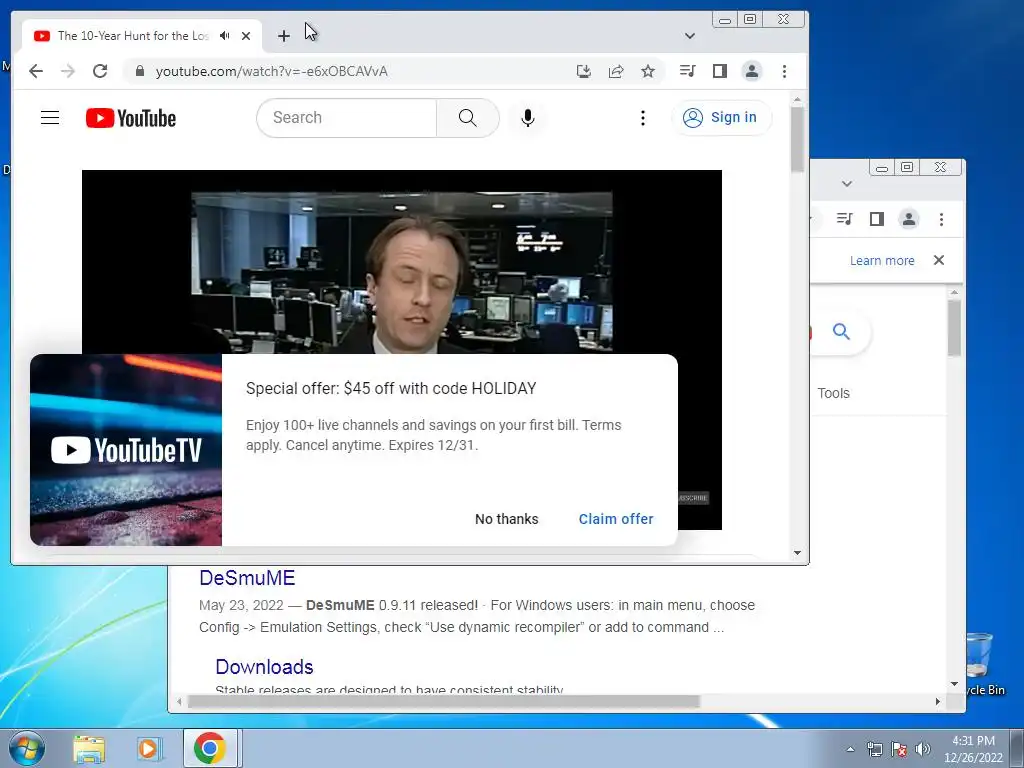Reload the YouTube page
Screen dimensions: 1024x768
tap(100, 71)
